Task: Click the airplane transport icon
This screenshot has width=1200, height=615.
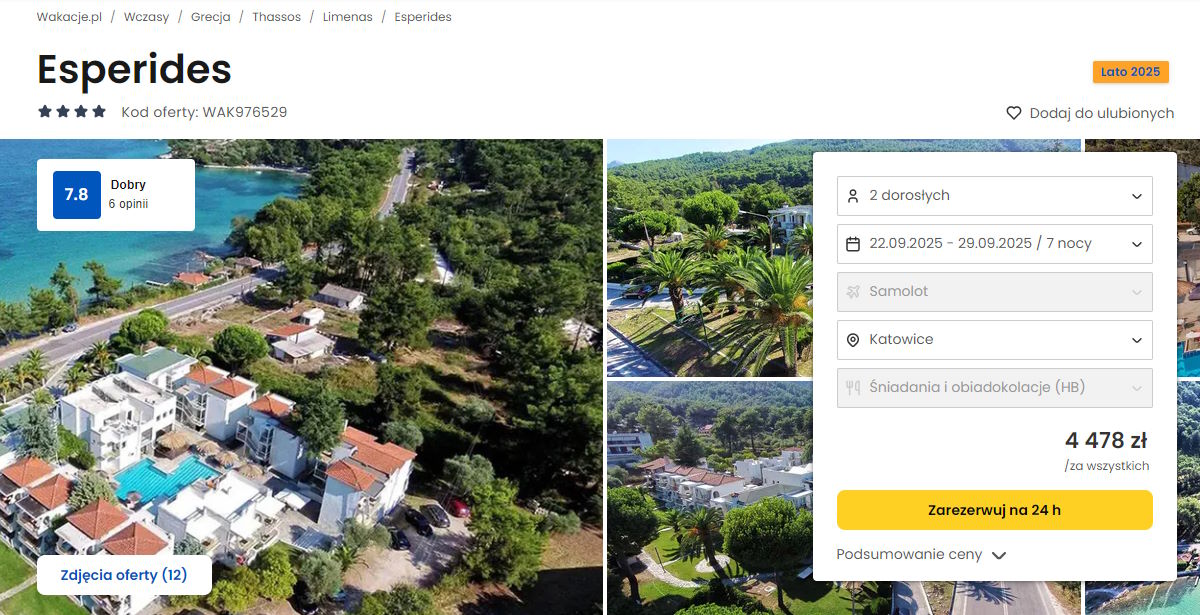Action: (853, 292)
